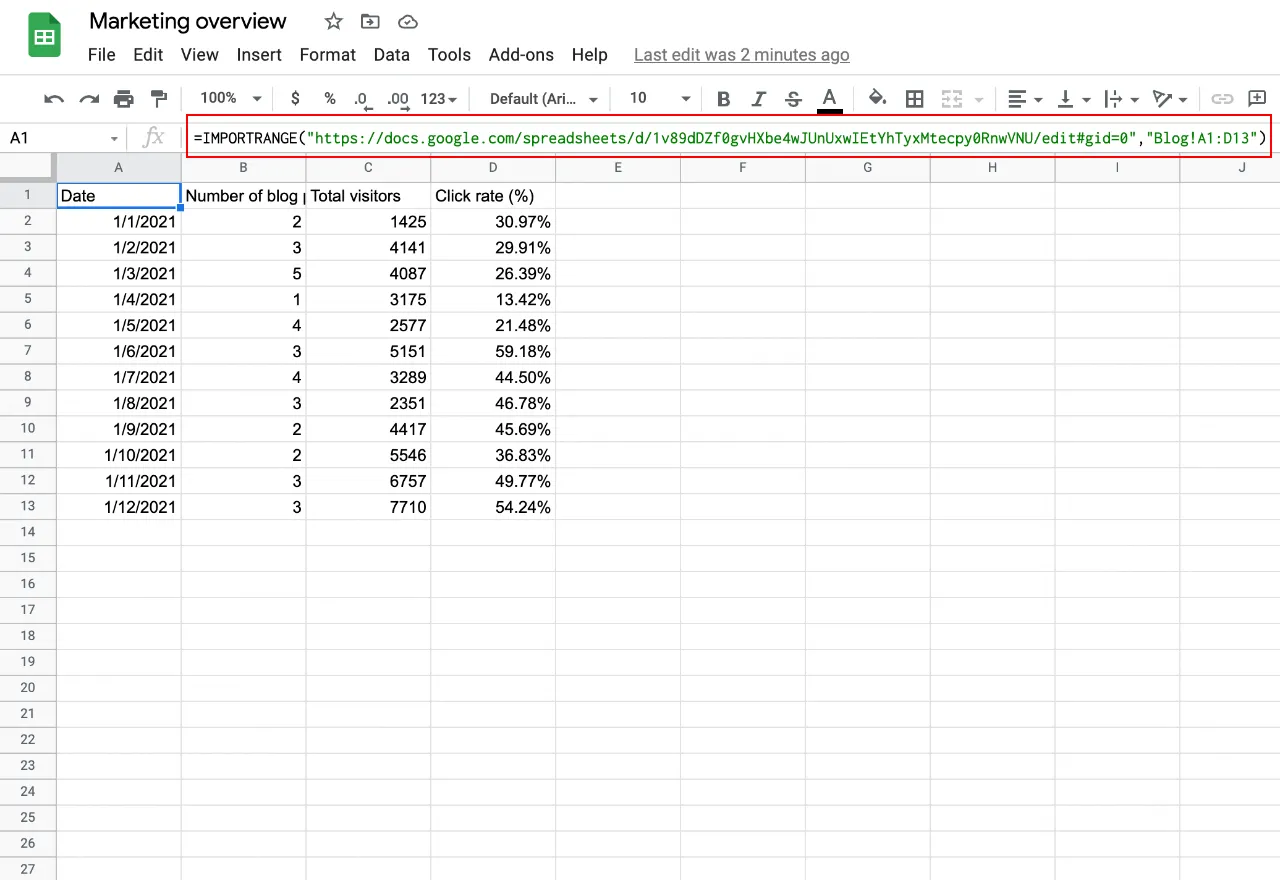Click the Print icon
Screen dimensions: 1280x880
click(124, 98)
